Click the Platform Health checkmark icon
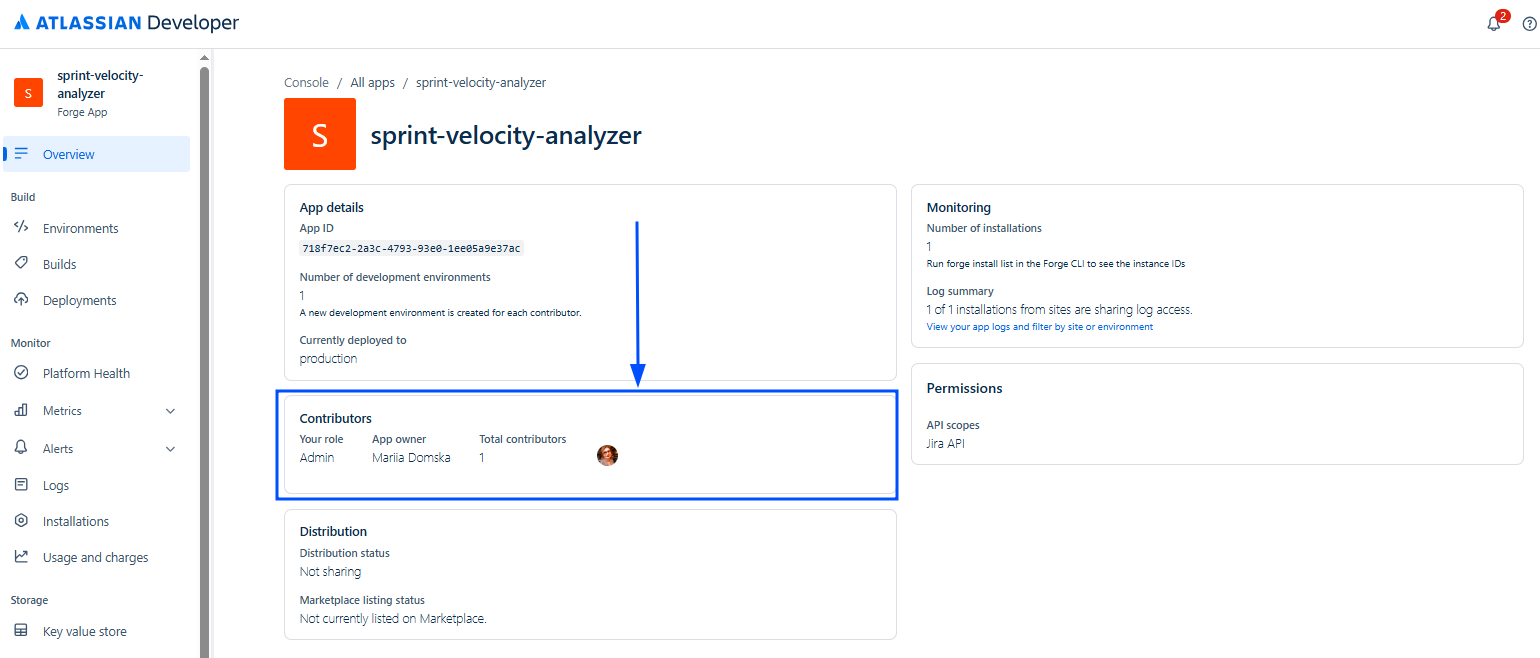Viewport: 1540px width, 658px height. click(21, 373)
